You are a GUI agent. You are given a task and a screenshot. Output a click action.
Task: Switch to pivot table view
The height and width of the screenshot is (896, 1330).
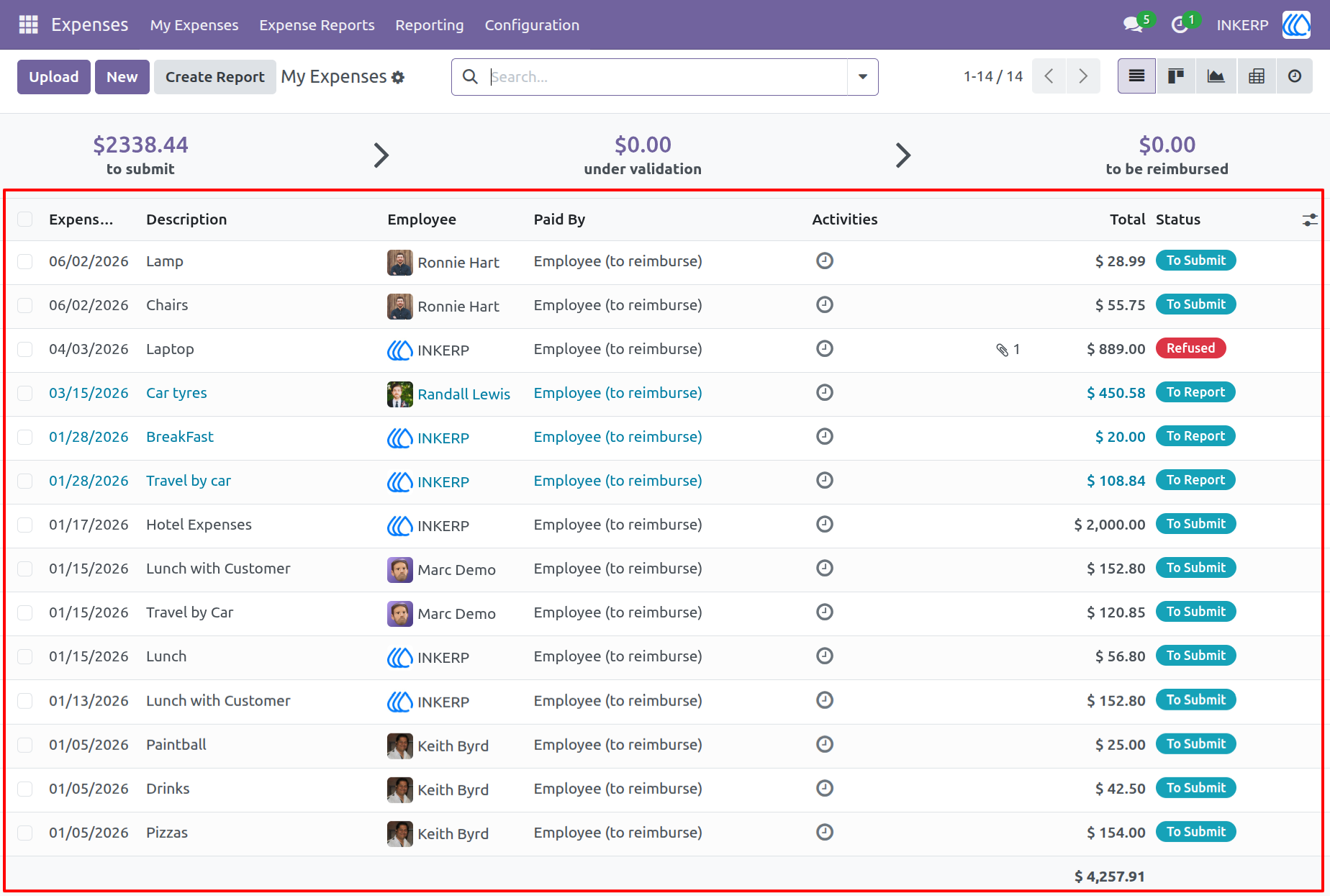(x=1256, y=76)
